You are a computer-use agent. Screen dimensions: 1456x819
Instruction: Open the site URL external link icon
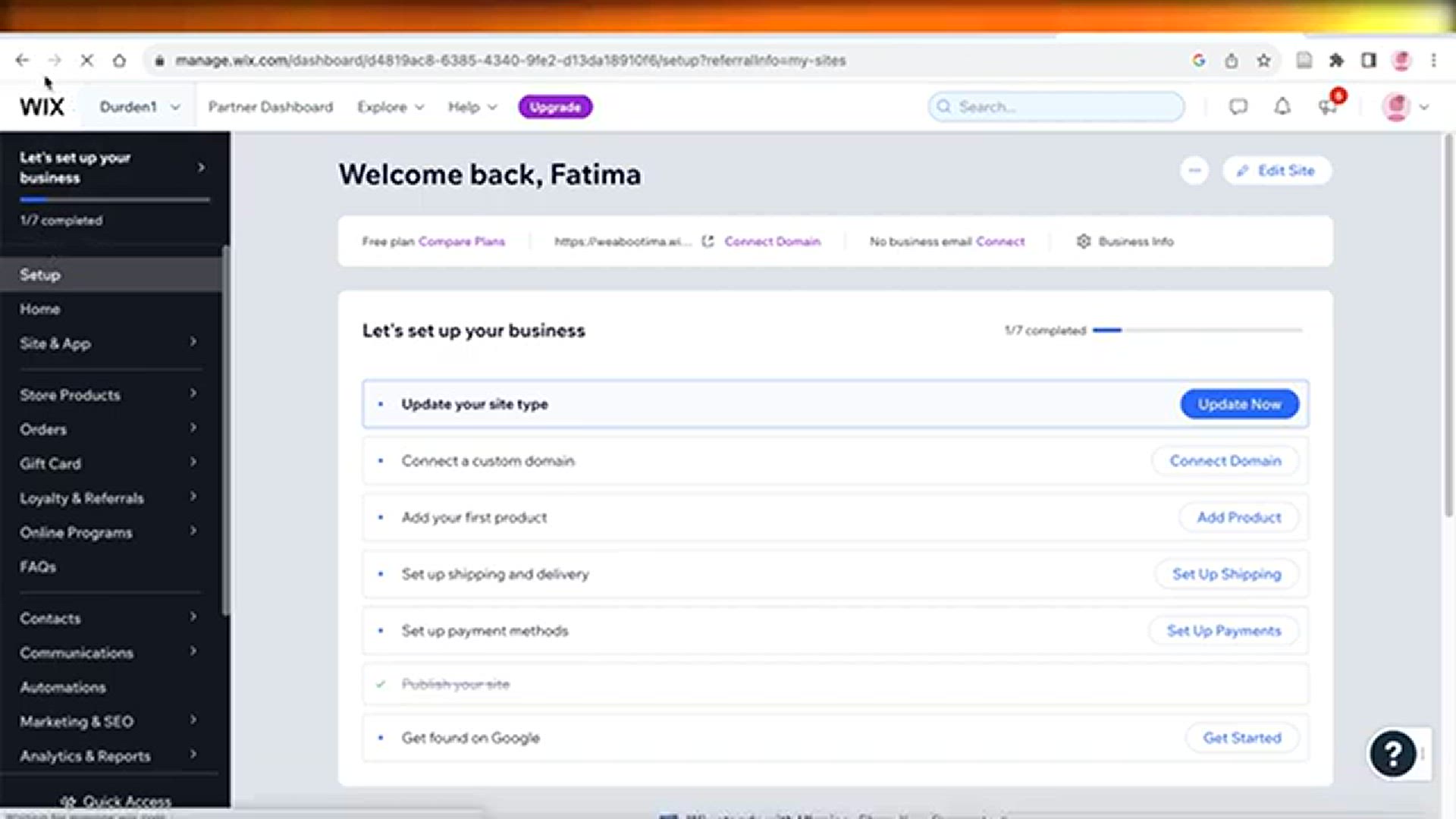click(x=708, y=241)
